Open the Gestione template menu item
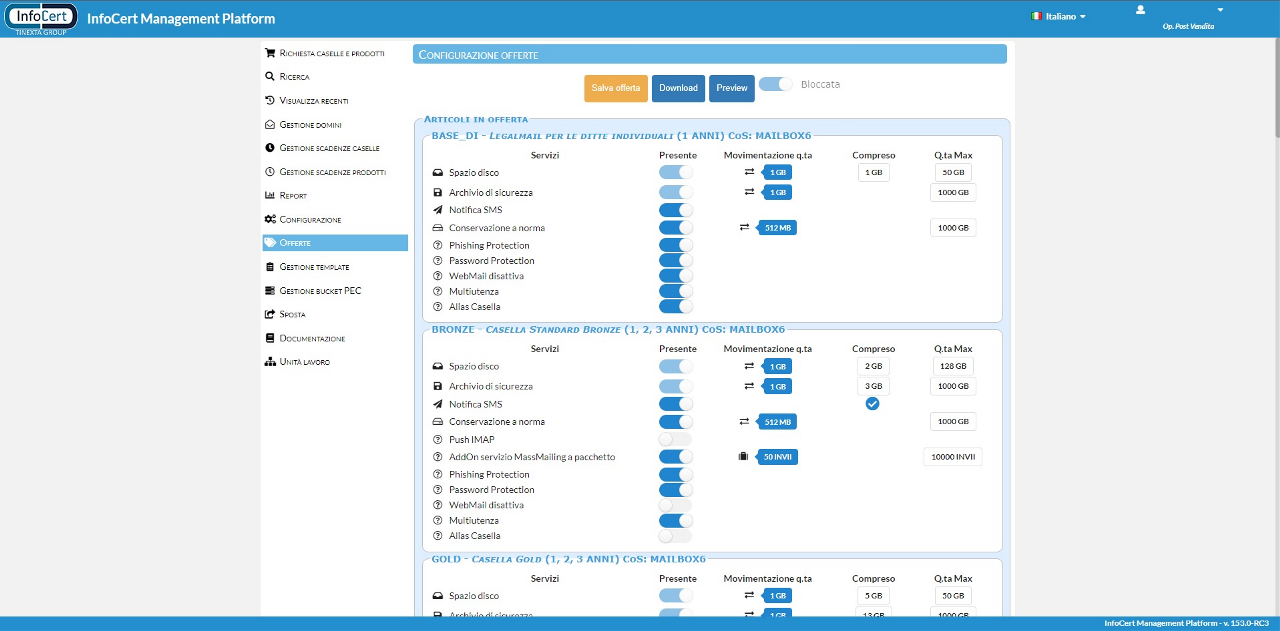 pos(314,267)
